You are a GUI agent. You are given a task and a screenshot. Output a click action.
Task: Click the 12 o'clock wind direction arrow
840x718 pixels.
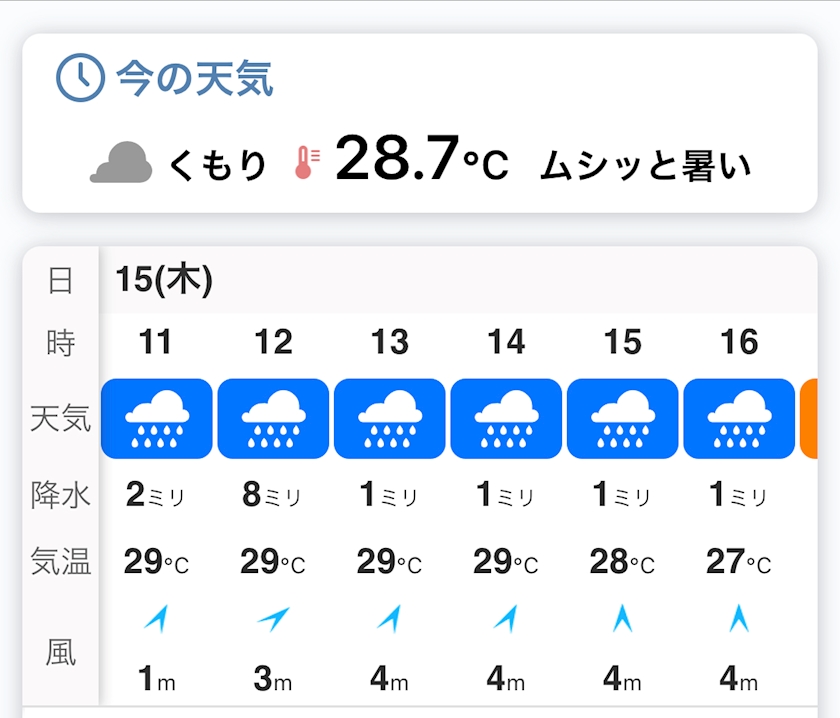click(x=272, y=620)
